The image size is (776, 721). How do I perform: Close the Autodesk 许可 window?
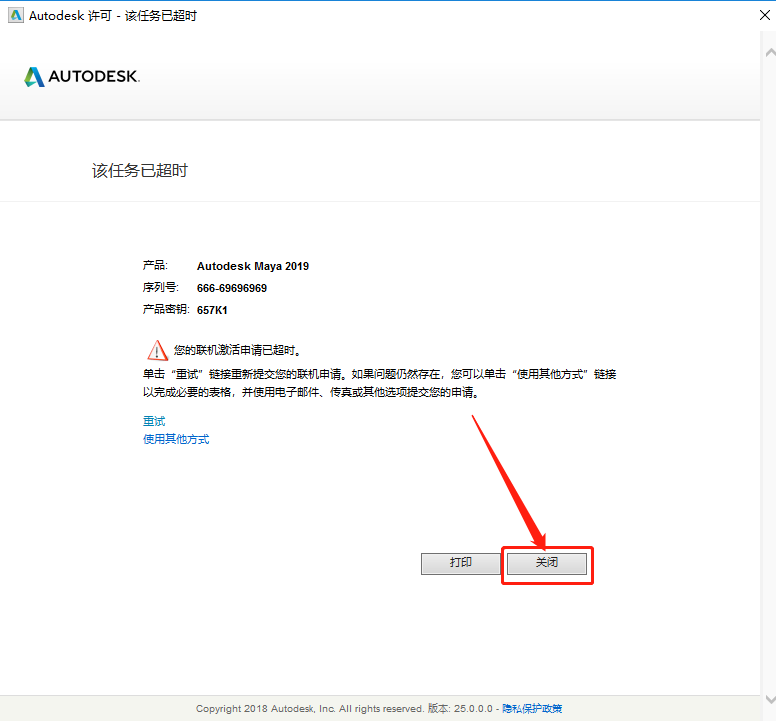765,15
